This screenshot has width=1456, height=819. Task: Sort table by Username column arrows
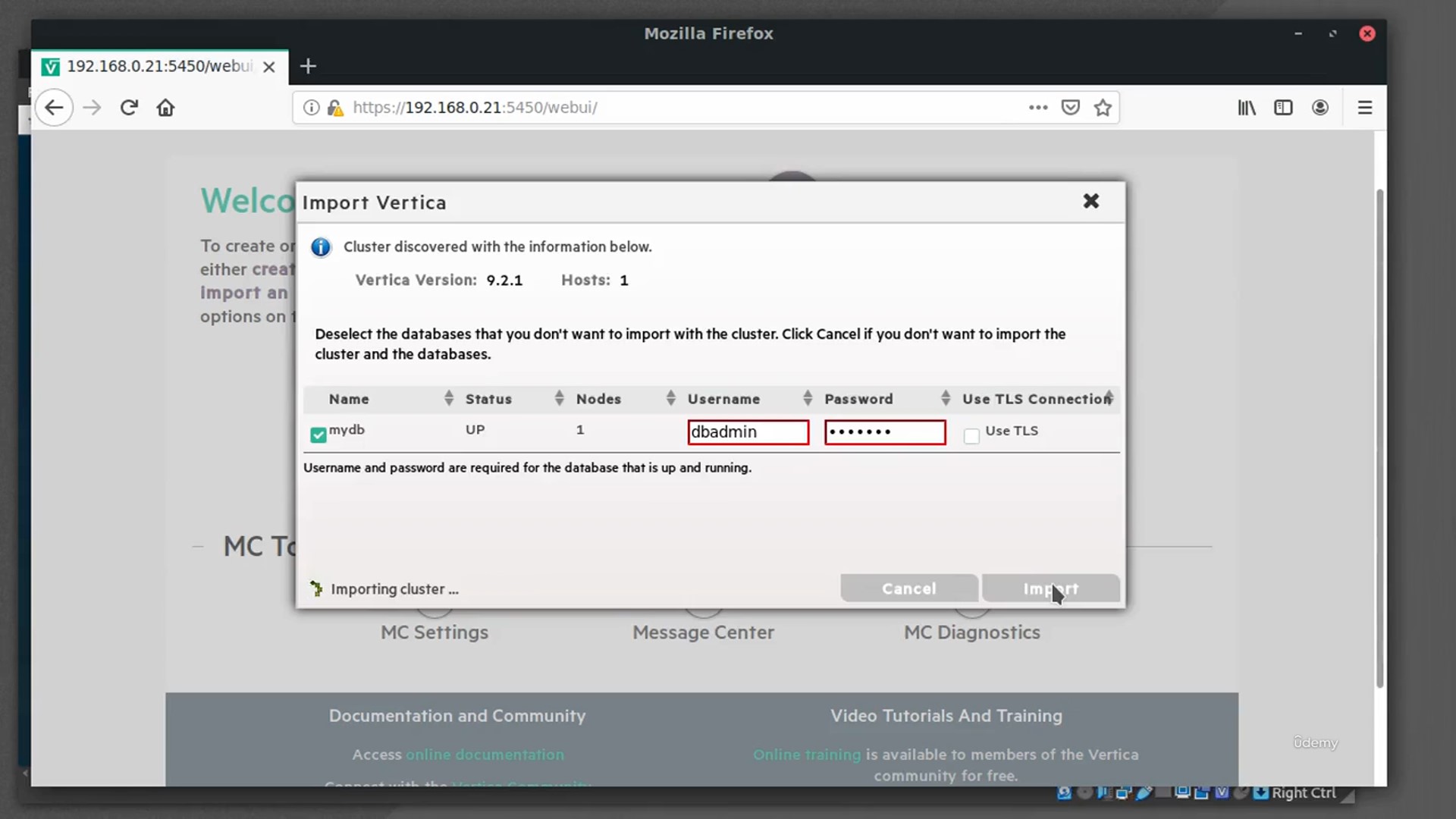pos(807,398)
